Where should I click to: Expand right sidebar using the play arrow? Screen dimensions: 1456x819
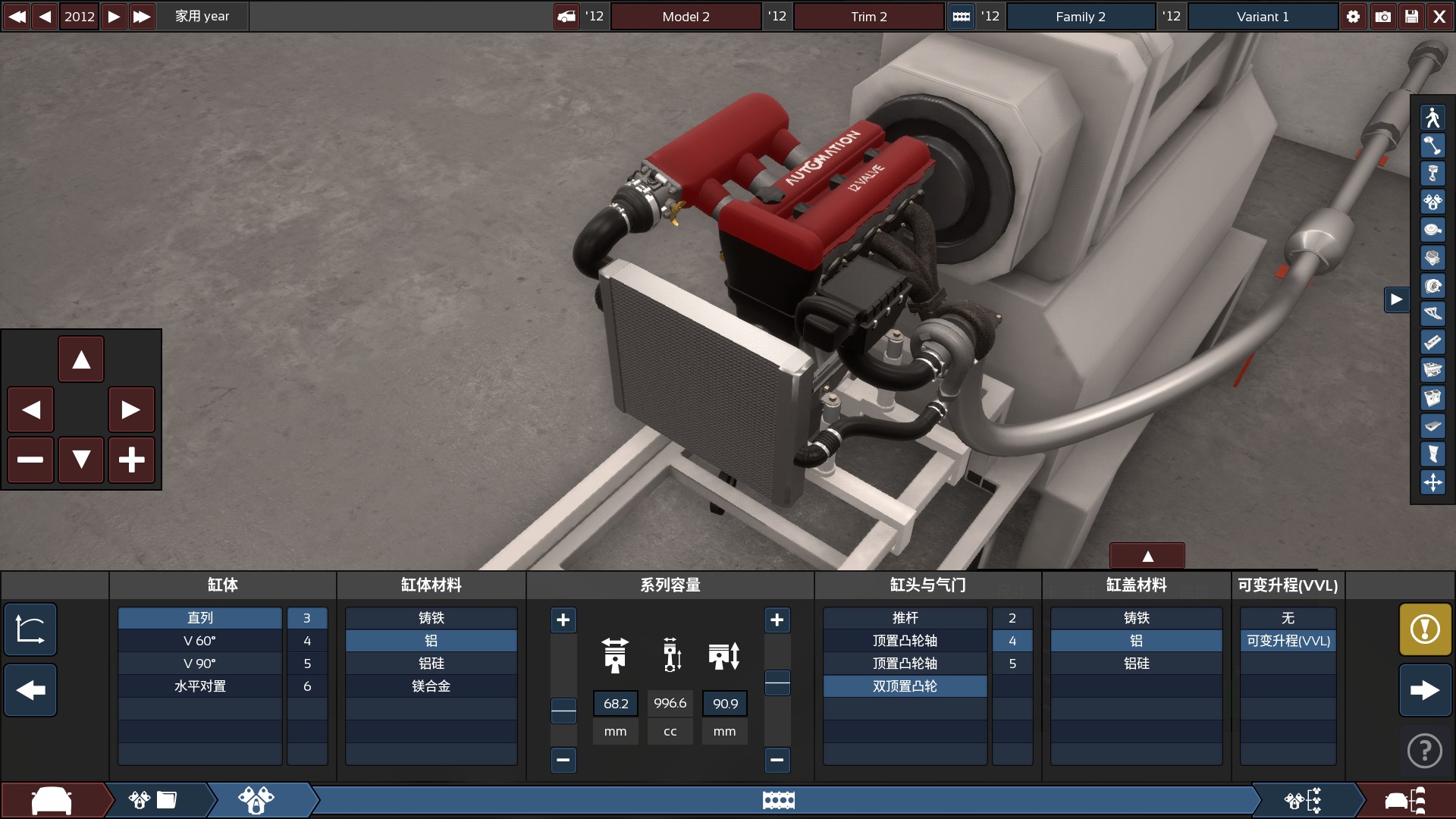[x=1396, y=300]
